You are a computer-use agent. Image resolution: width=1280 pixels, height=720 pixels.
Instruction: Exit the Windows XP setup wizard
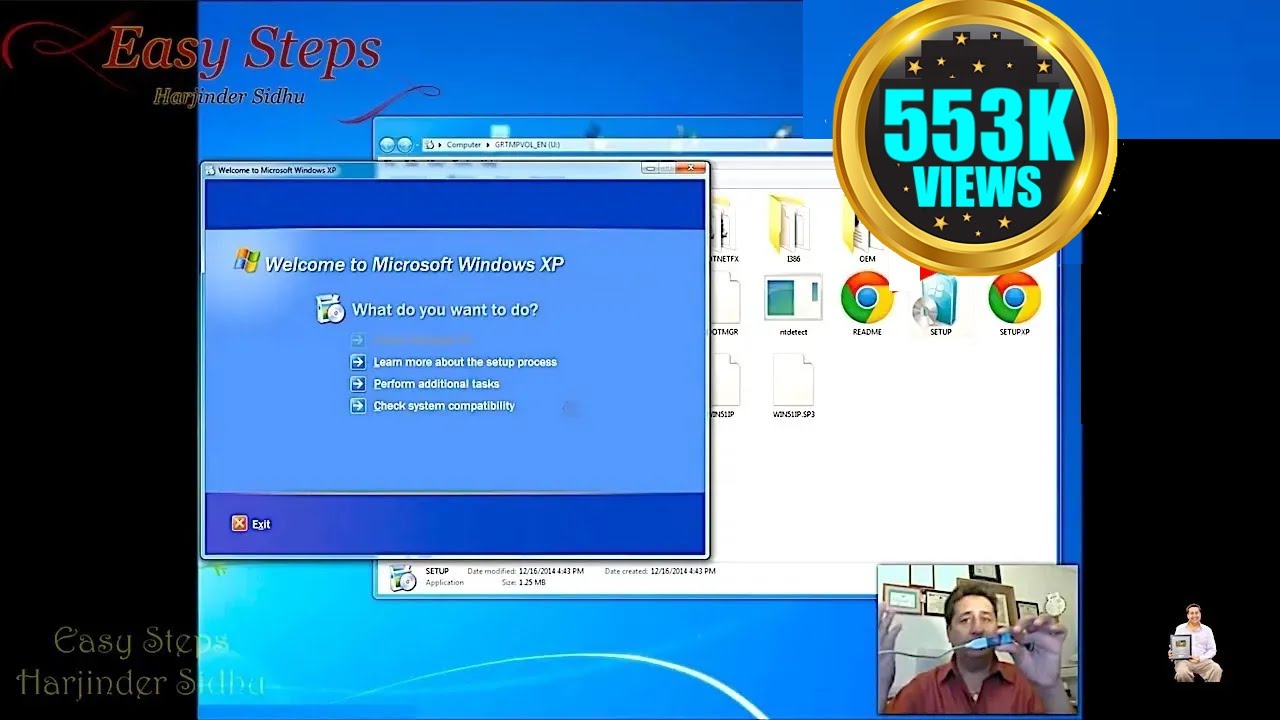[251, 524]
